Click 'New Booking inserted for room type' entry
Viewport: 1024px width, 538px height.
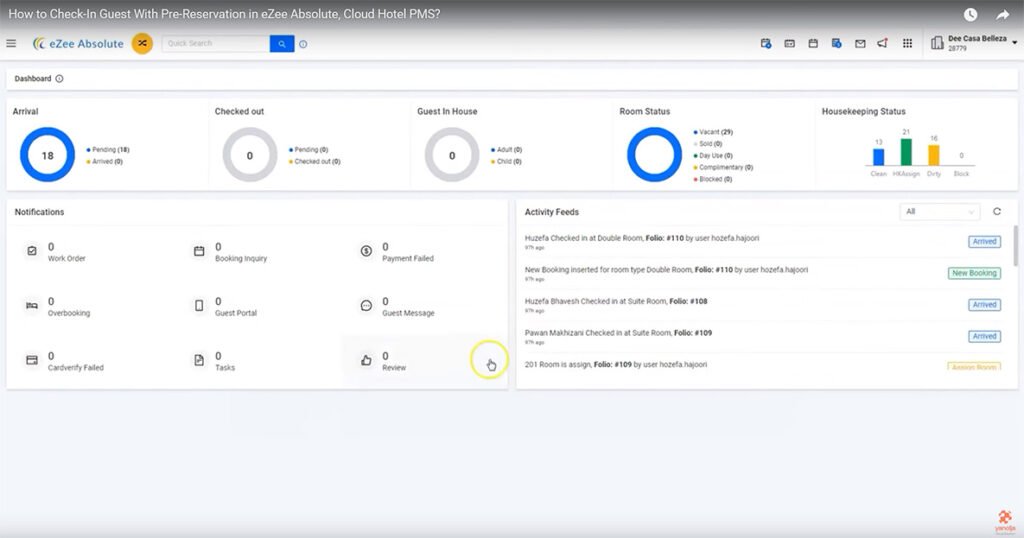point(666,270)
